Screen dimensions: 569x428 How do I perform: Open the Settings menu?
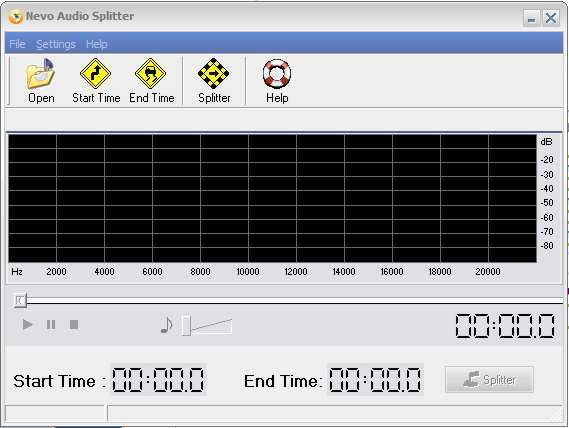(56, 44)
